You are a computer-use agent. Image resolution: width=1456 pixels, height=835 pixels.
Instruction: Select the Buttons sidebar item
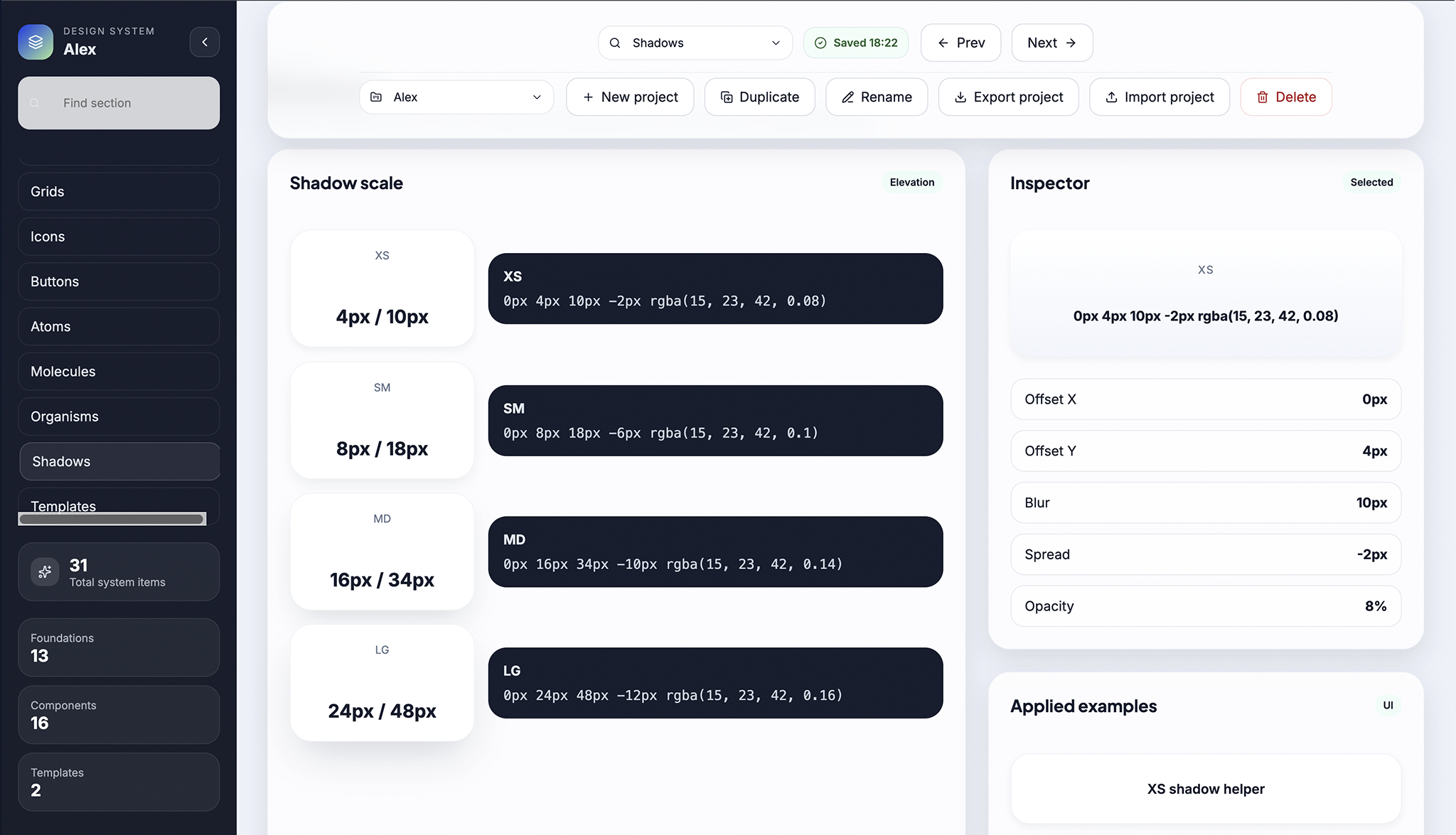click(x=119, y=281)
